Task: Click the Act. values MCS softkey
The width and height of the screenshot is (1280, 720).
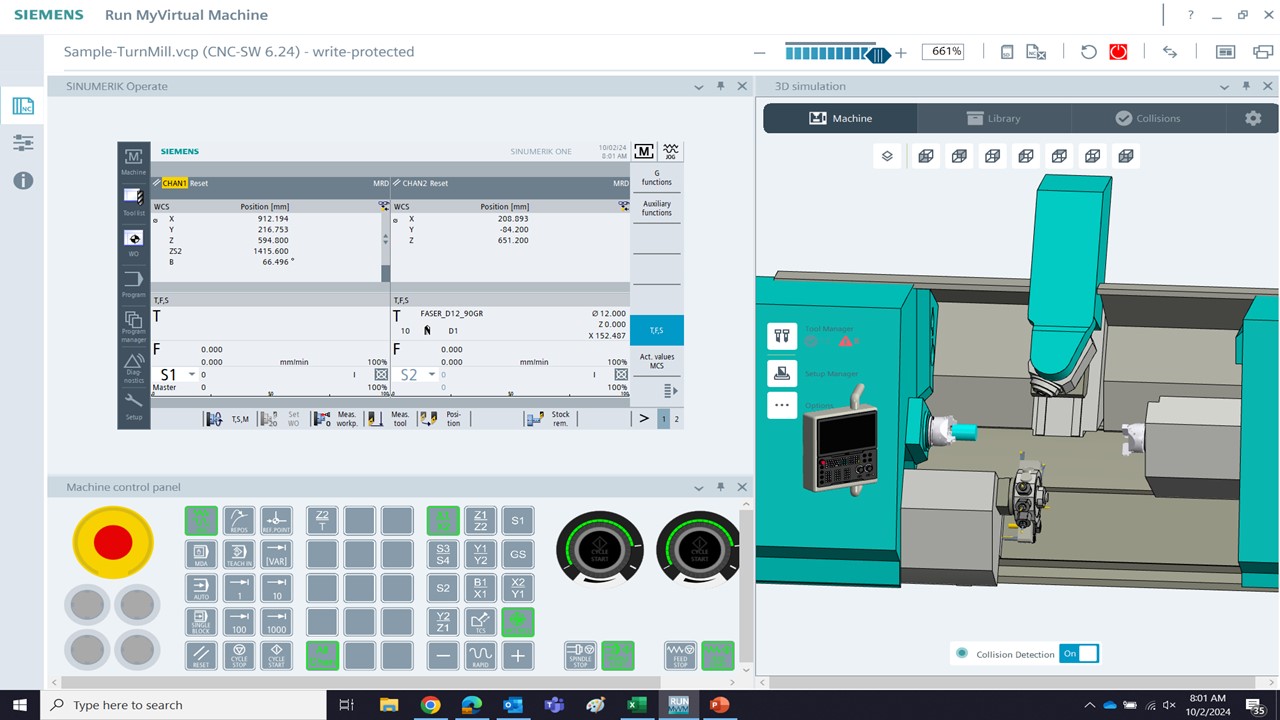Action: click(x=657, y=361)
